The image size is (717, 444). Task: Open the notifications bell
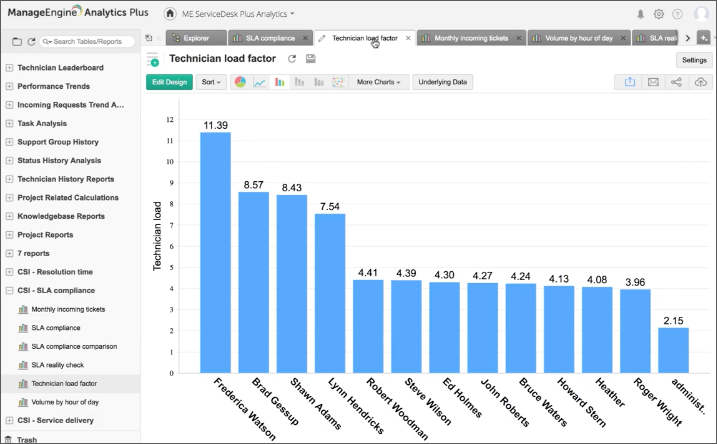pyautogui.click(x=640, y=14)
